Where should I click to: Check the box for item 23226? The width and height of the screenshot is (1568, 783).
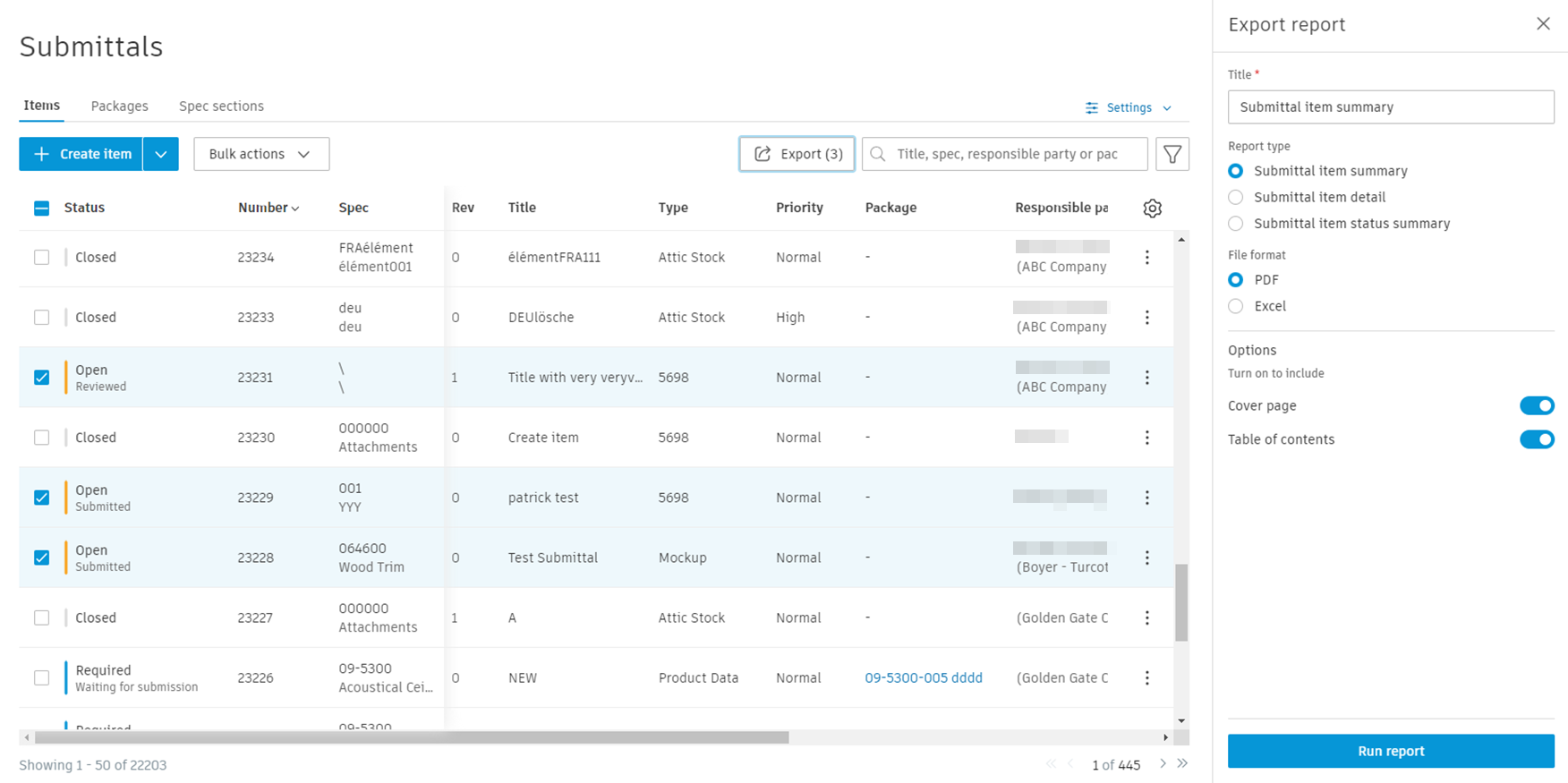pos(41,677)
